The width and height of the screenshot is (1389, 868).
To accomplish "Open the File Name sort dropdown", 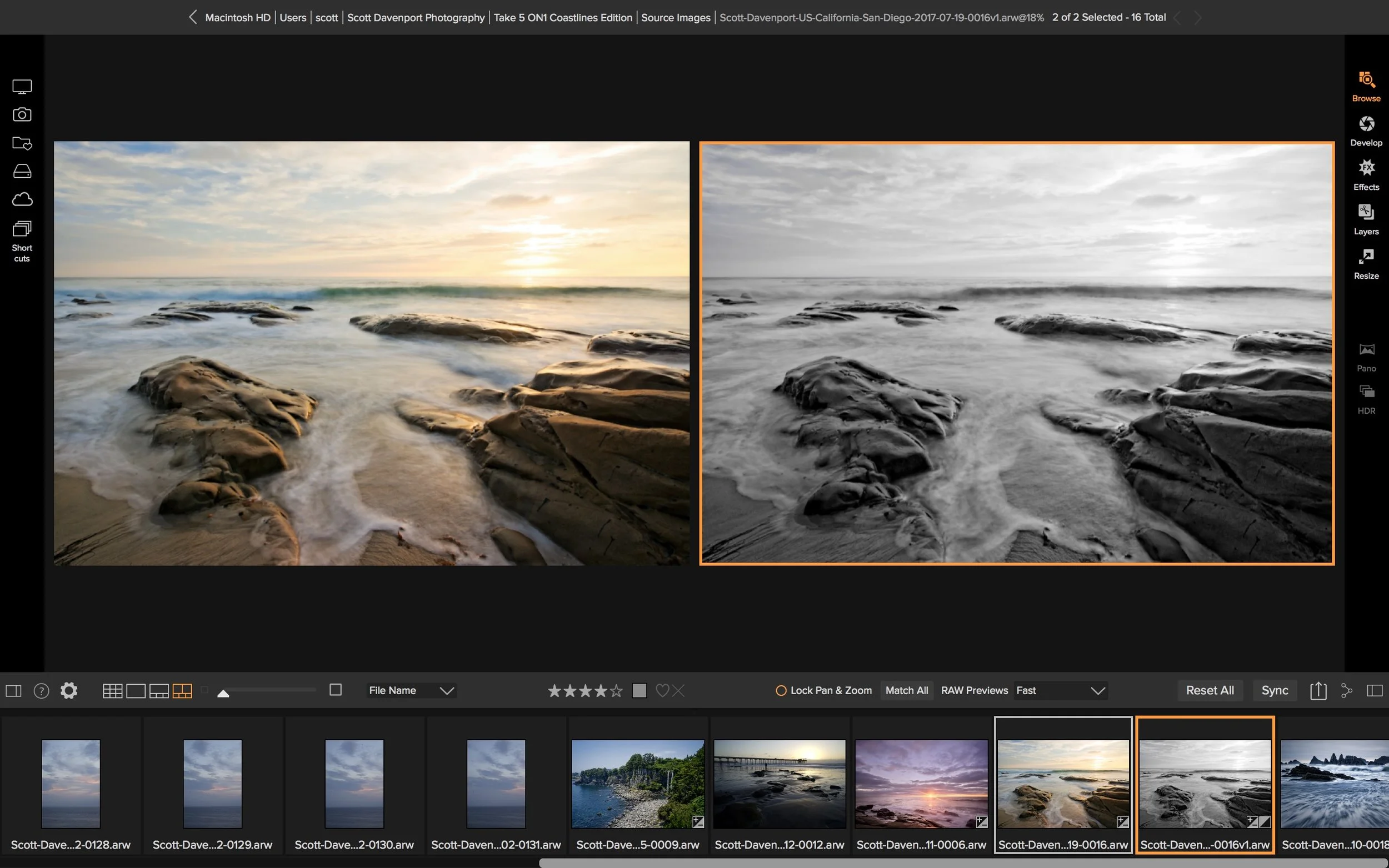I will tap(412, 691).
